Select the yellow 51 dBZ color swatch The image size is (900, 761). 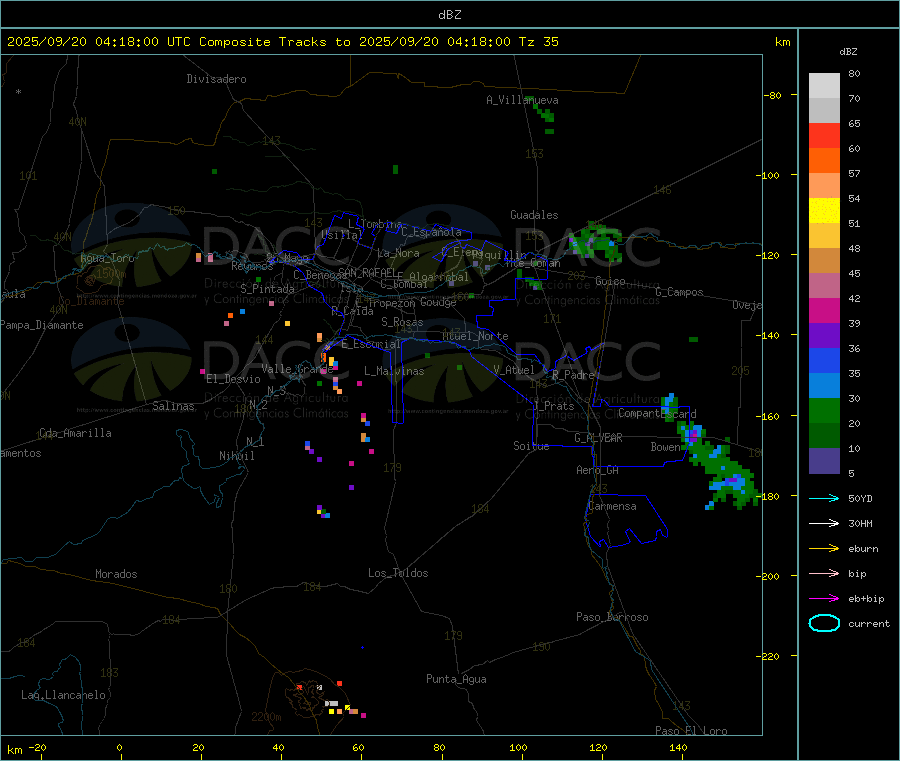[824, 211]
